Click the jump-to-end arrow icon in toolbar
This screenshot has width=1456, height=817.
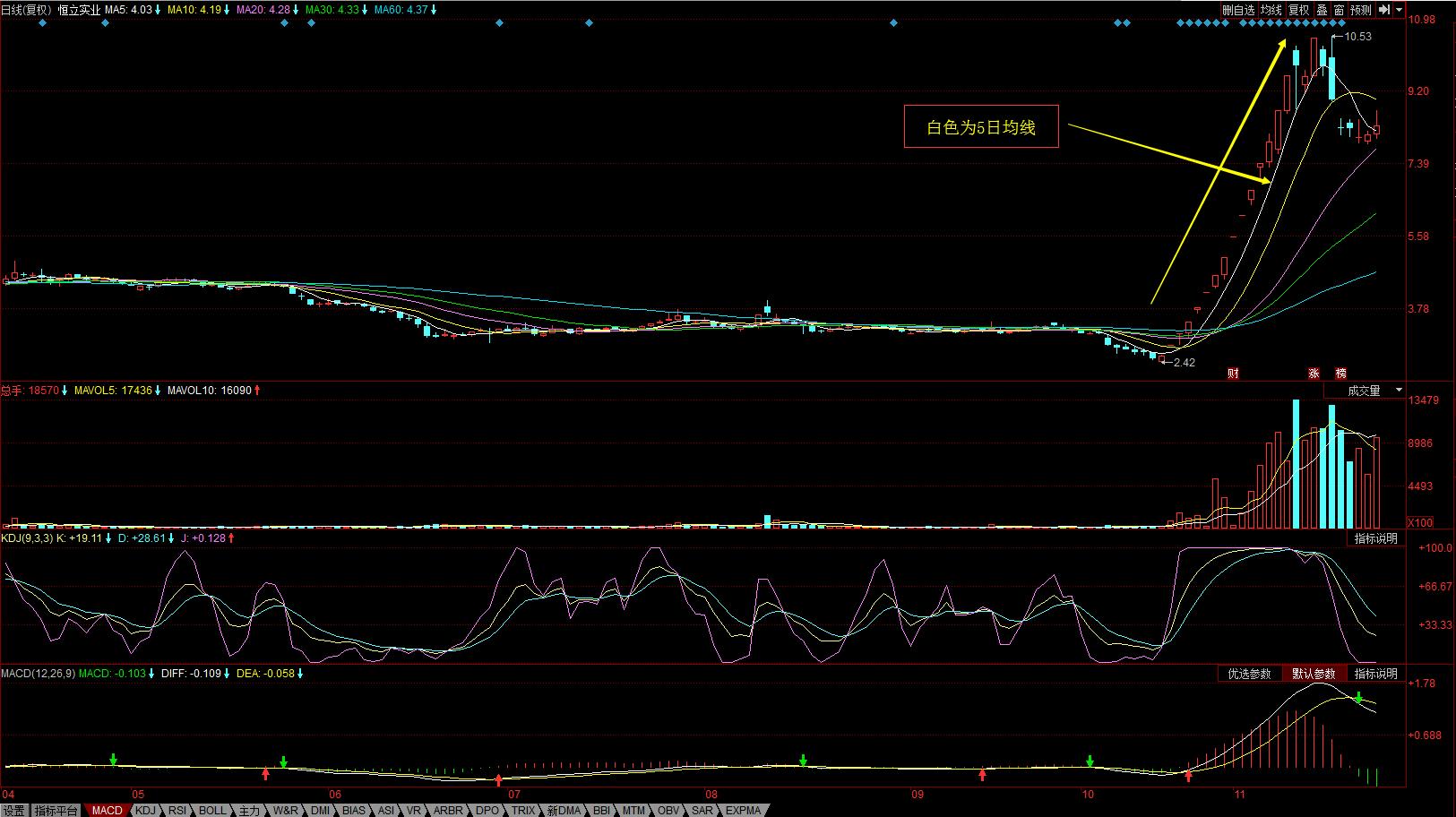(1384, 10)
